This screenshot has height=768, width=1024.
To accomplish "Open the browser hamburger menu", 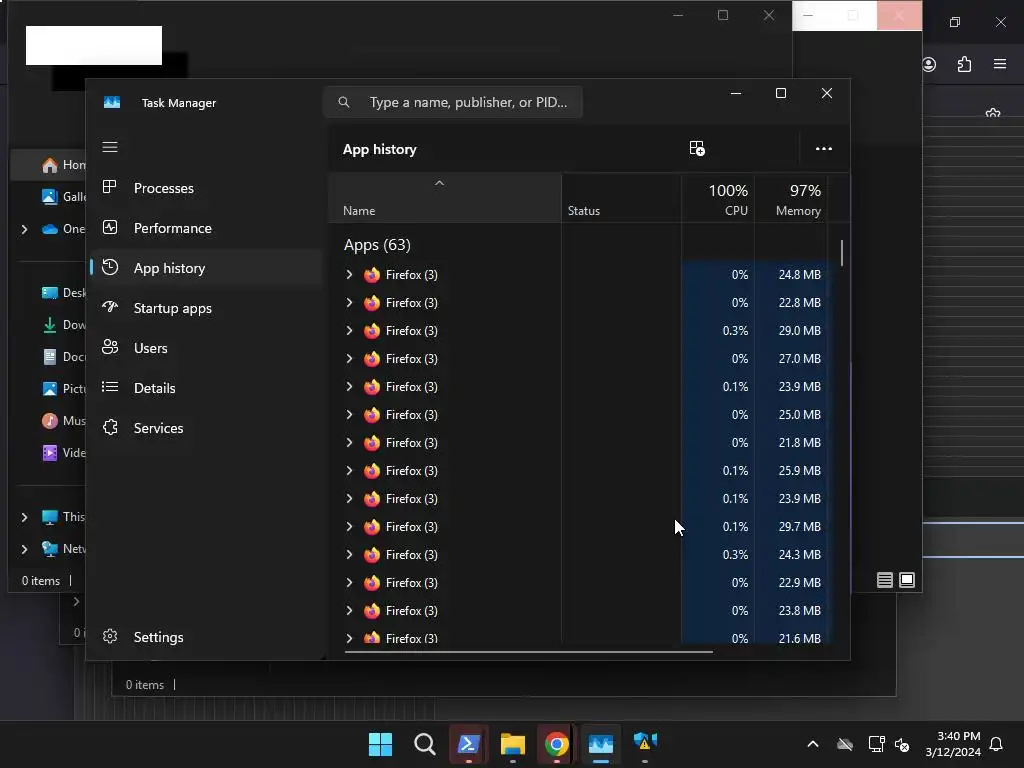I will [1000, 64].
